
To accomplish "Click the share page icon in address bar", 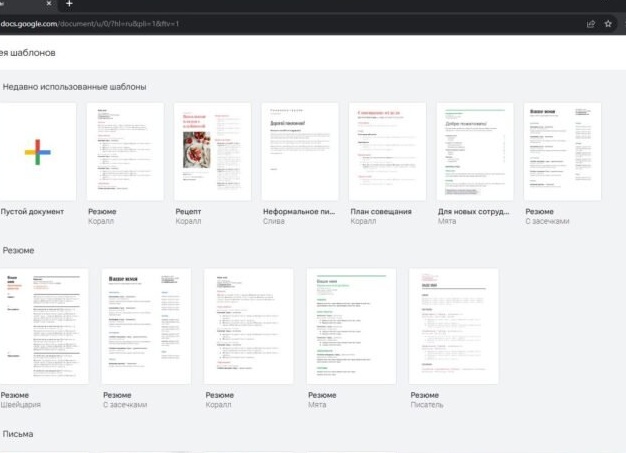I will pos(590,24).
